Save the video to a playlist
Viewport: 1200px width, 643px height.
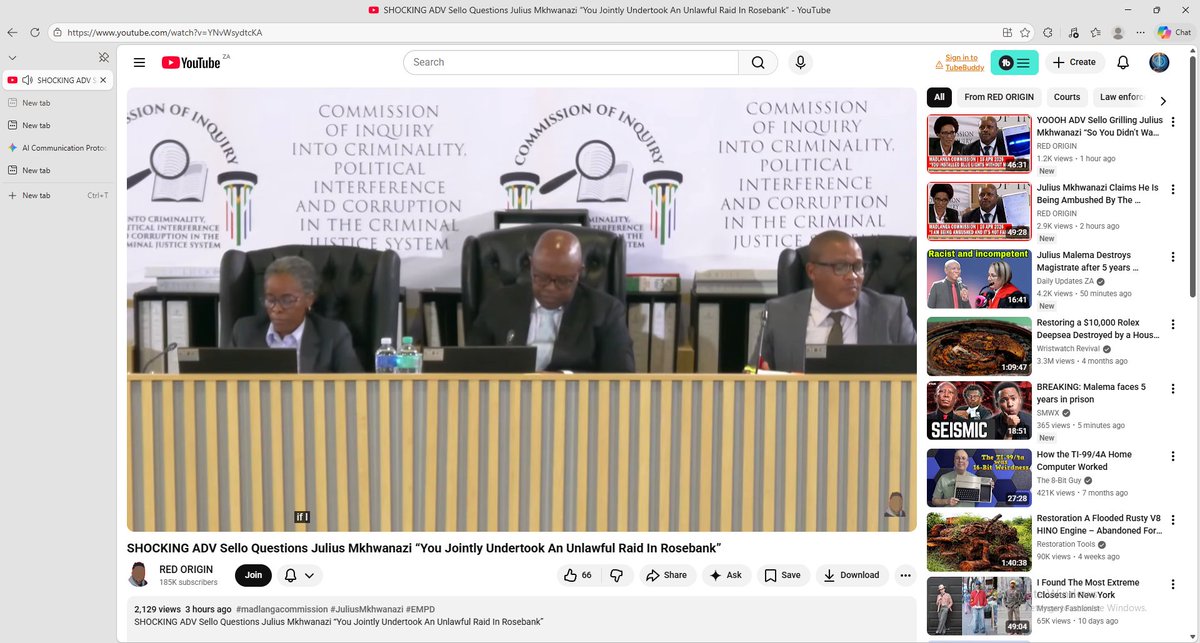point(782,575)
